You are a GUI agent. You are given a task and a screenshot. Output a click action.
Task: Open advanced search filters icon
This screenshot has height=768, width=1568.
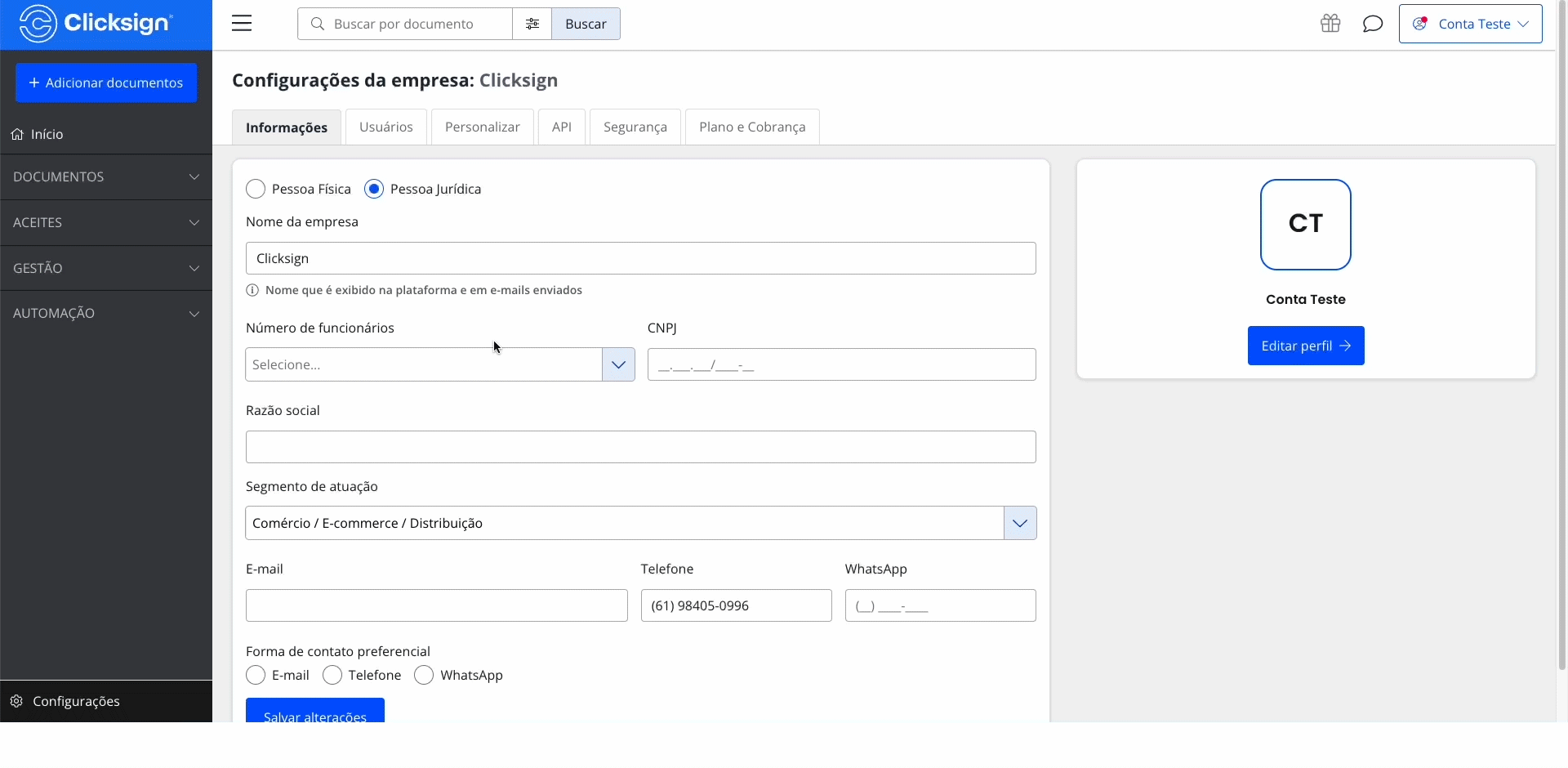click(532, 24)
